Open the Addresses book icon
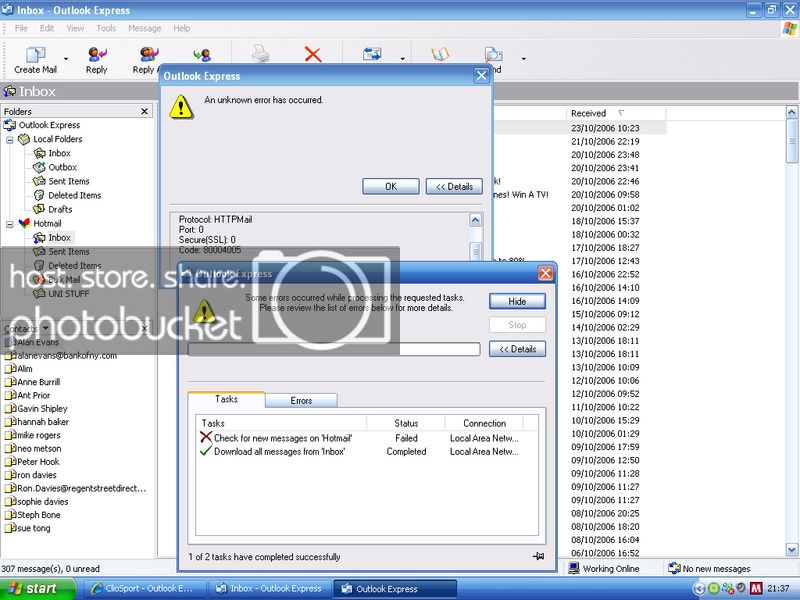 (x=440, y=54)
